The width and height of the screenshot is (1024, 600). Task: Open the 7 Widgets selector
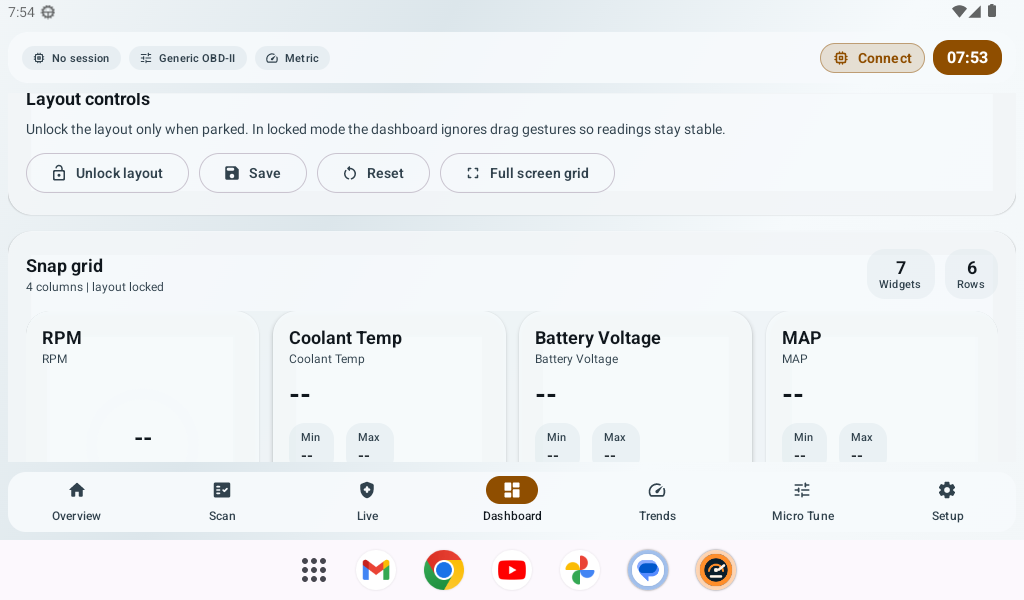pyautogui.click(x=900, y=273)
